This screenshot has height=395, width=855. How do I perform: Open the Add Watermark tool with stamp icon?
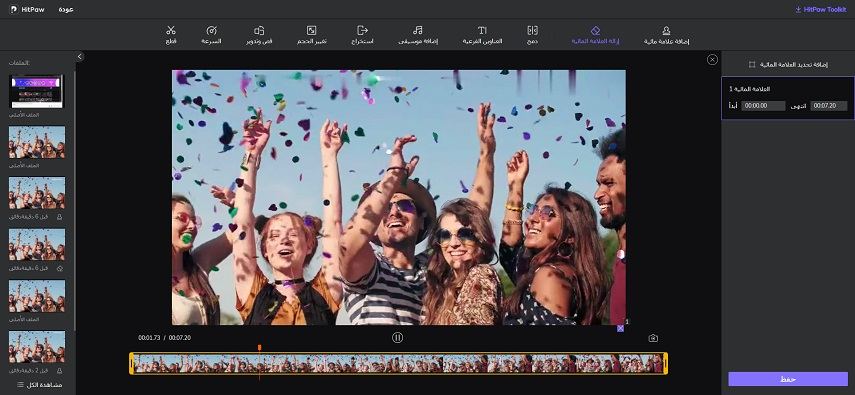[666, 34]
